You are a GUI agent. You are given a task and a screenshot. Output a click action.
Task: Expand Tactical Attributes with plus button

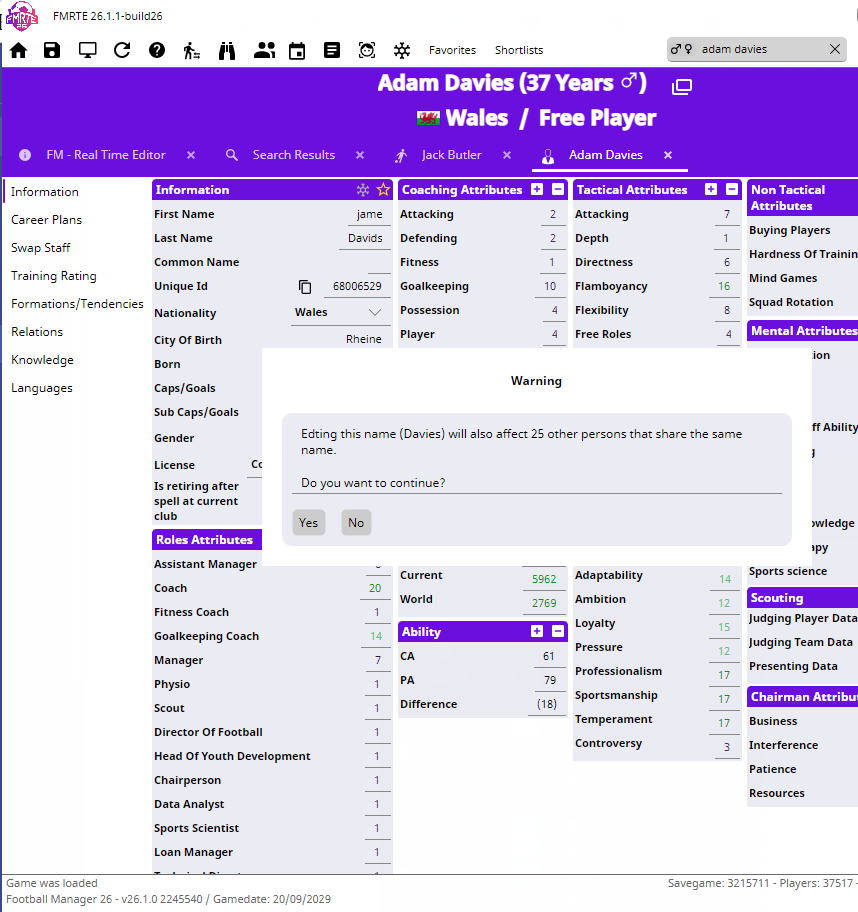tap(711, 190)
